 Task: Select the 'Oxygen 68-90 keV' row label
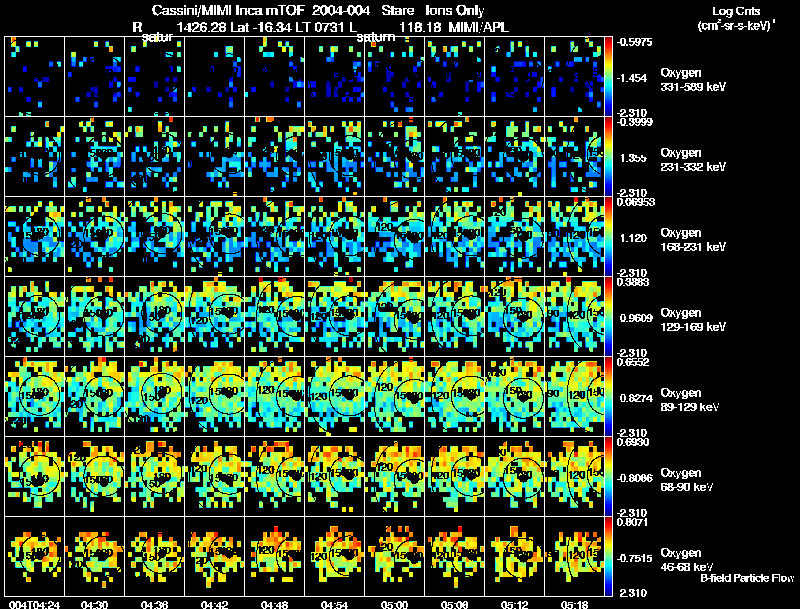pyautogui.click(x=687, y=480)
